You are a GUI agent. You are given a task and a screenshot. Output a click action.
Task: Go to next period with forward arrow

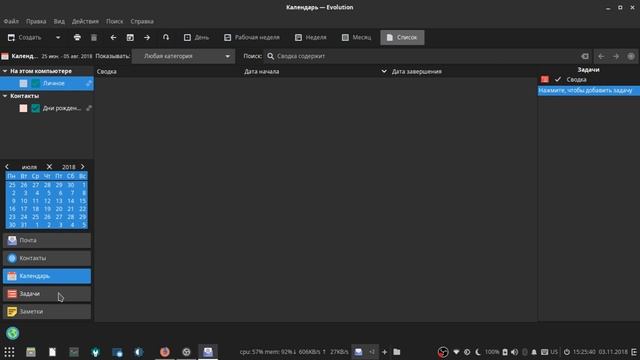click(147, 38)
